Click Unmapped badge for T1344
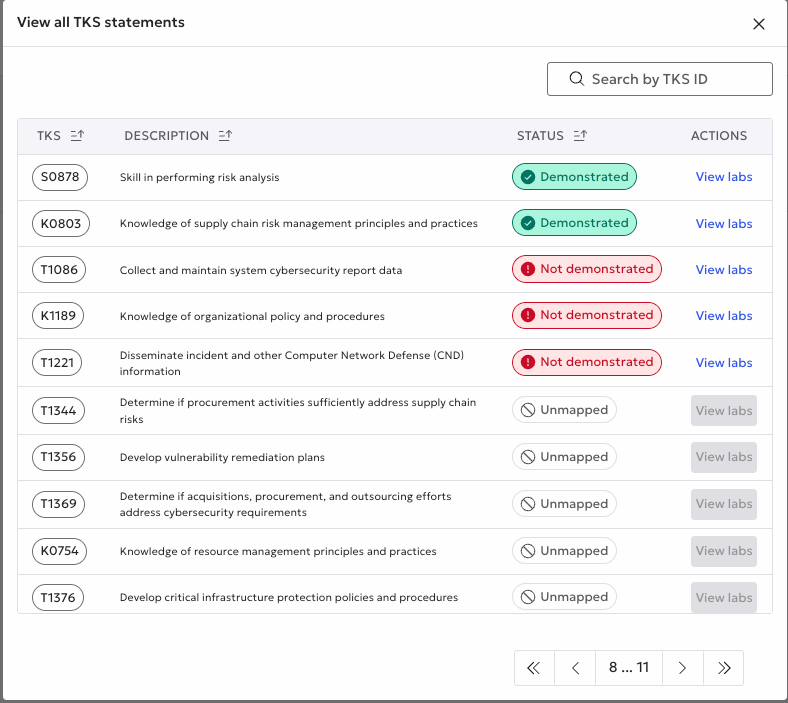 564,410
